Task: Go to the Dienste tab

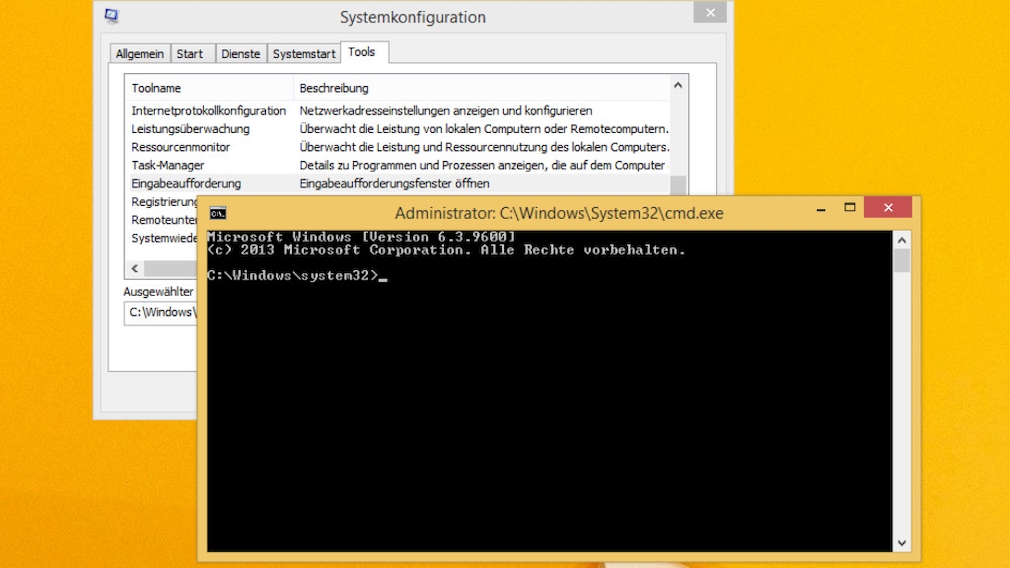Action: 240,54
